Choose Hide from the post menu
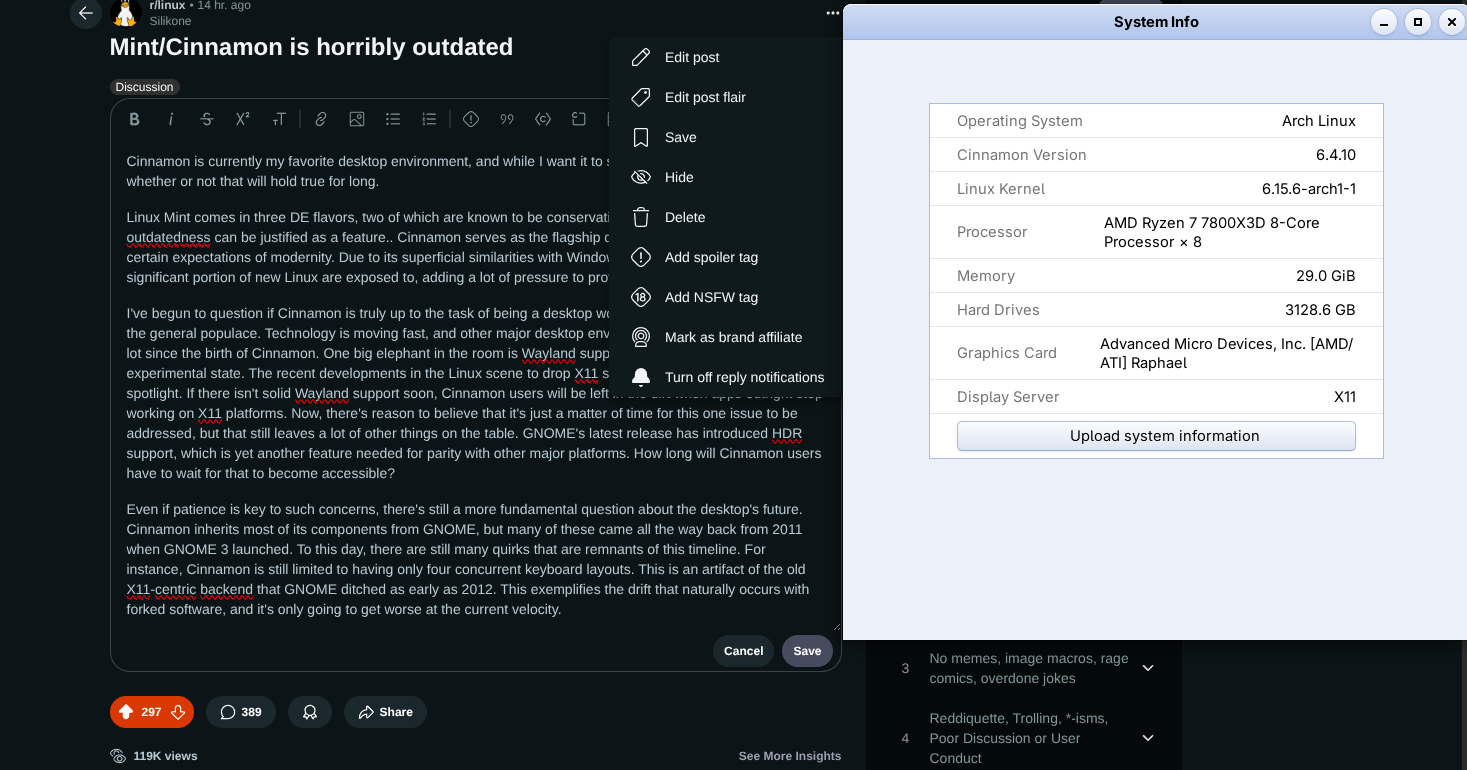 pos(725,177)
